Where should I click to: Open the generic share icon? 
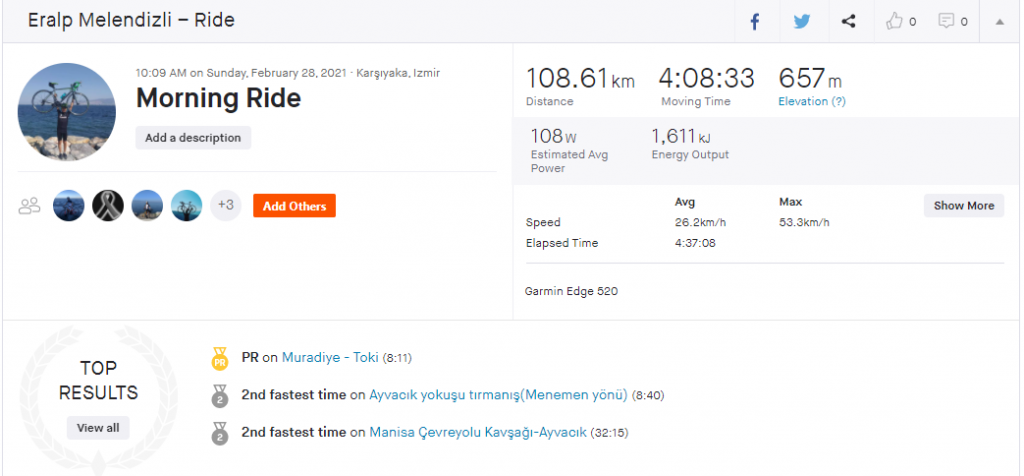click(x=848, y=21)
